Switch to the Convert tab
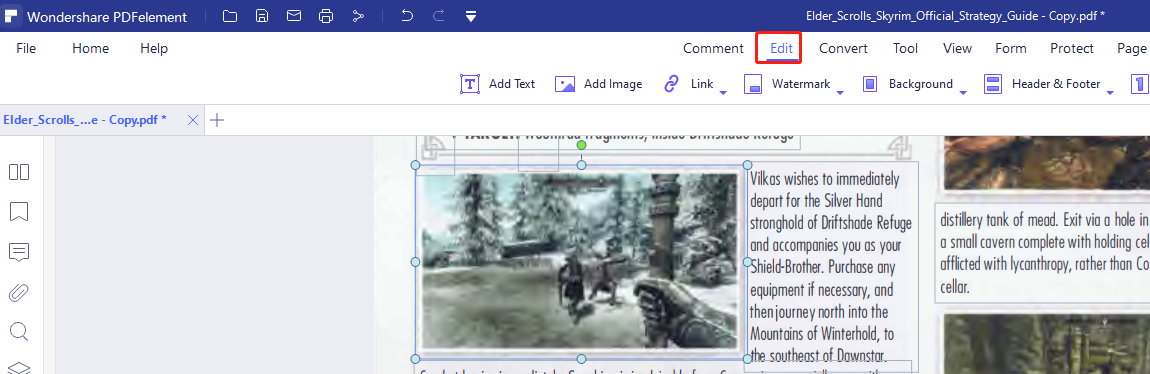The height and width of the screenshot is (374, 1150). (x=843, y=48)
